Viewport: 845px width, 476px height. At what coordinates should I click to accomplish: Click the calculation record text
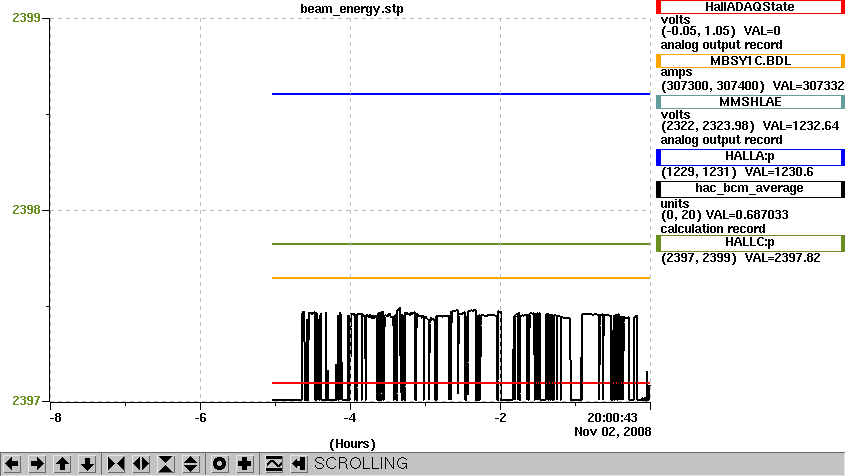point(713,229)
